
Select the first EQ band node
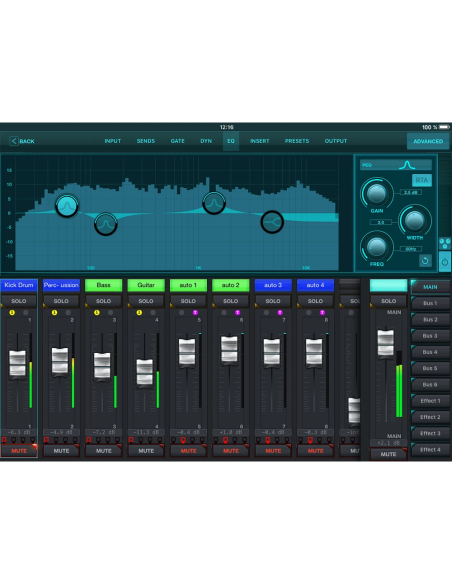pyautogui.click(x=67, y=205)
